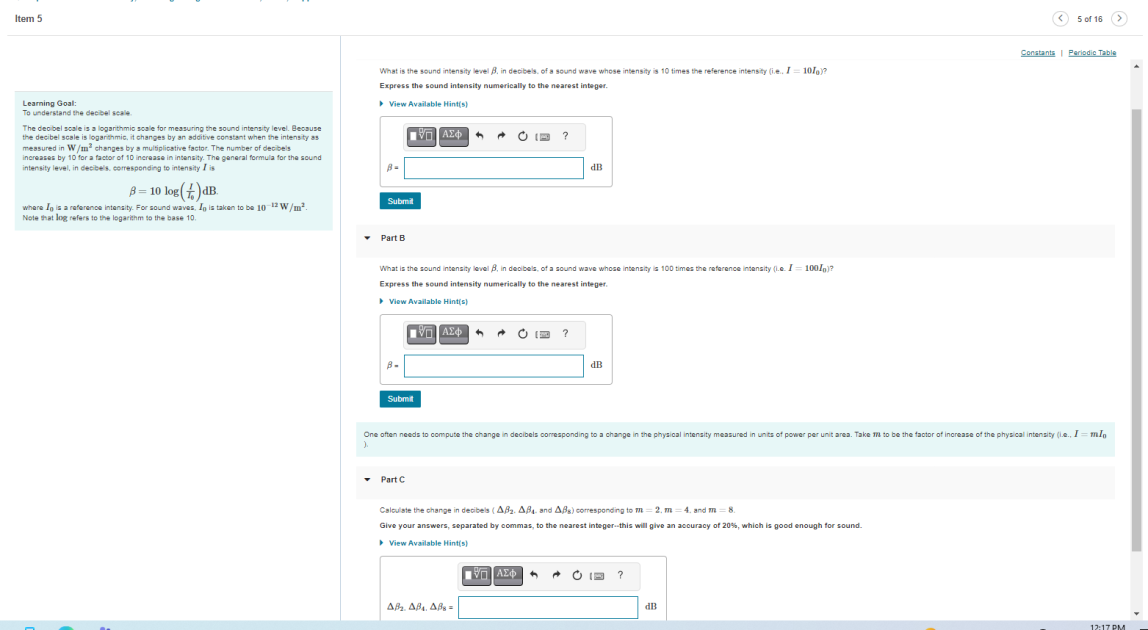Reset Part B answer with the refresh icon

(x=522, y=334)
